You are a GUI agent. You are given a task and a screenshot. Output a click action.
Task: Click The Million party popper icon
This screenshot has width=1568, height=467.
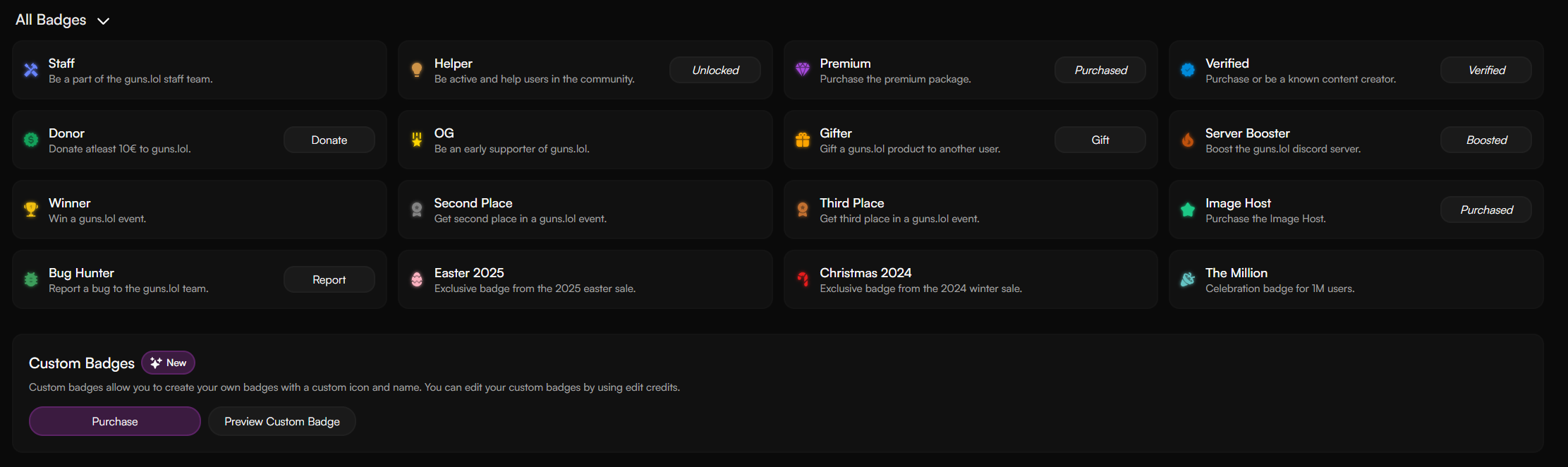(1188, 279)
